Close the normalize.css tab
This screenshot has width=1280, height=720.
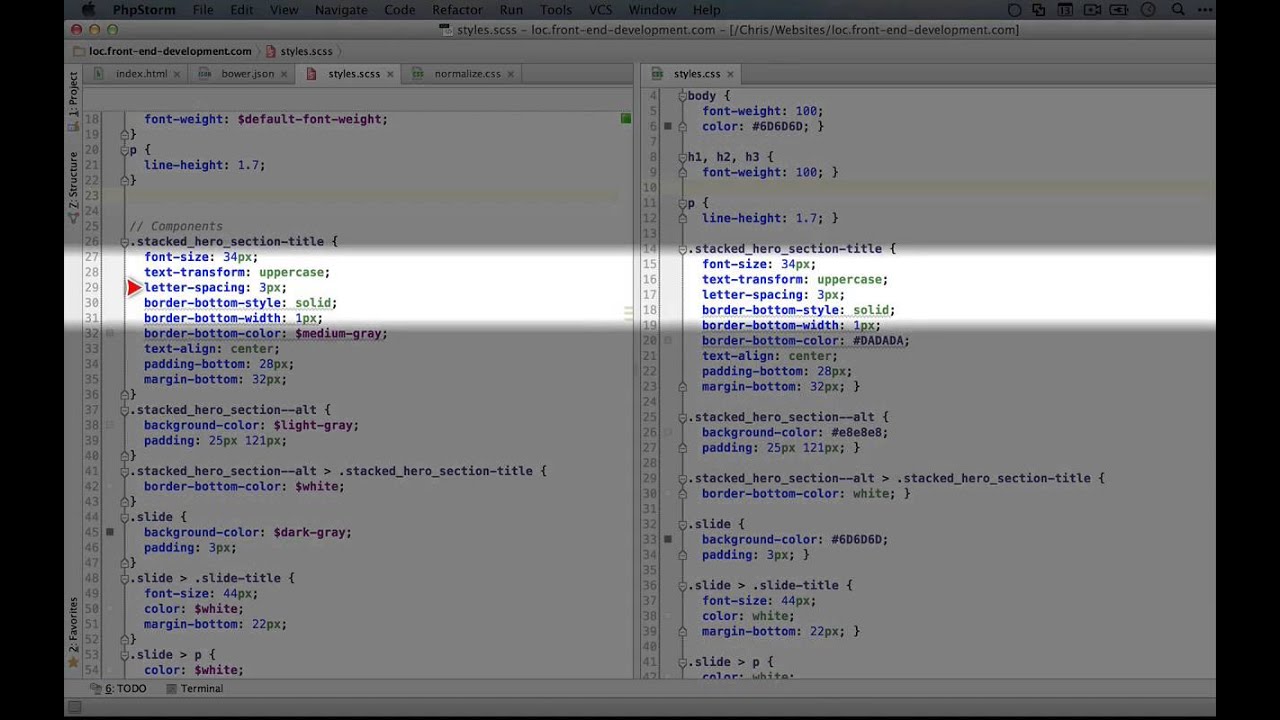pyautogui.click(x=511, y=74)
